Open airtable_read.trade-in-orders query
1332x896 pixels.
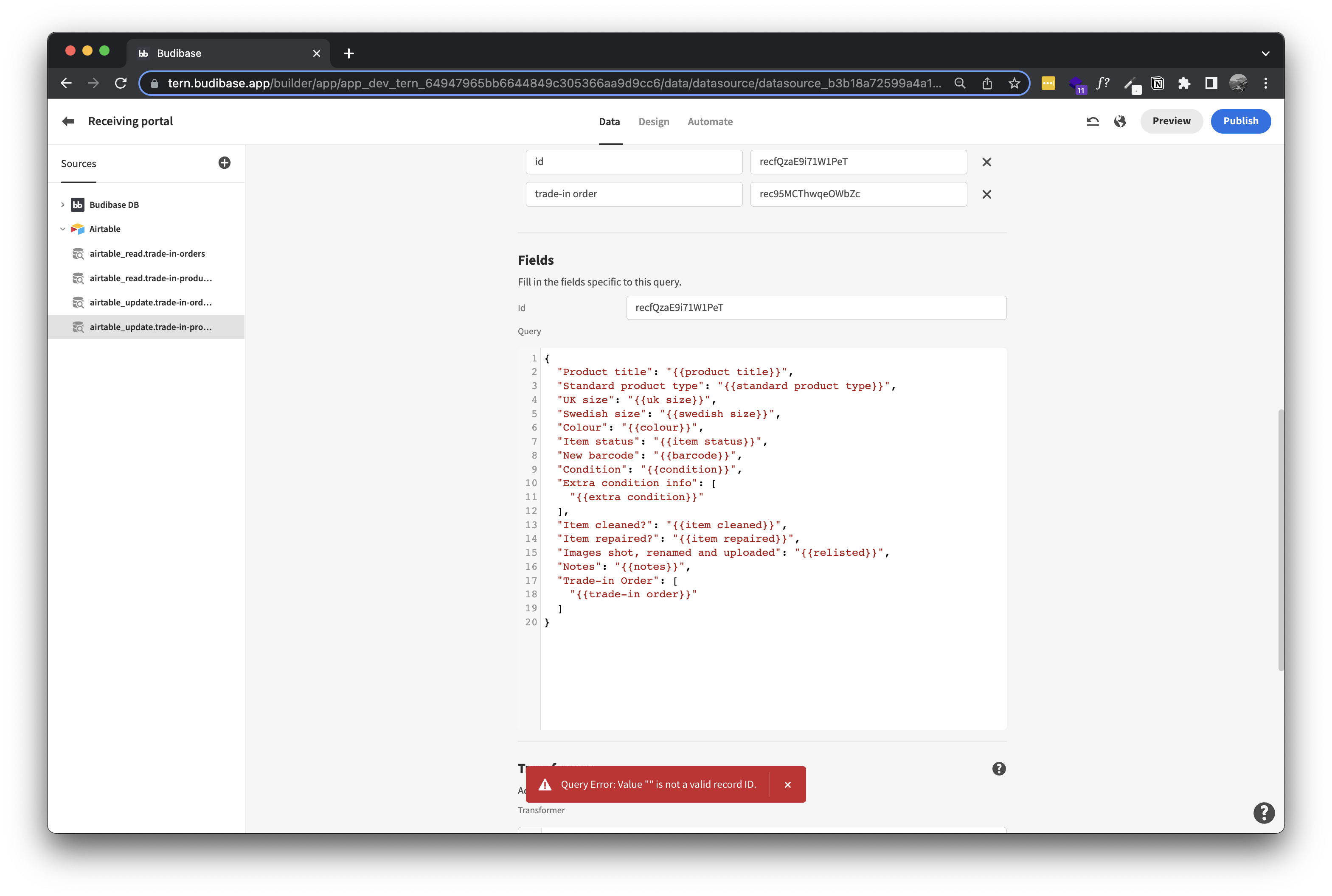[x=147, y=254]
